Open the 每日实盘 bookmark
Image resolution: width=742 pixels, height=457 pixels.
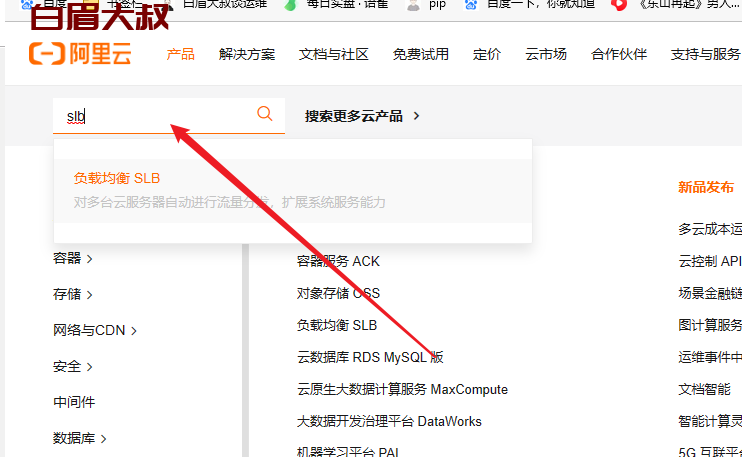[336, 5]
